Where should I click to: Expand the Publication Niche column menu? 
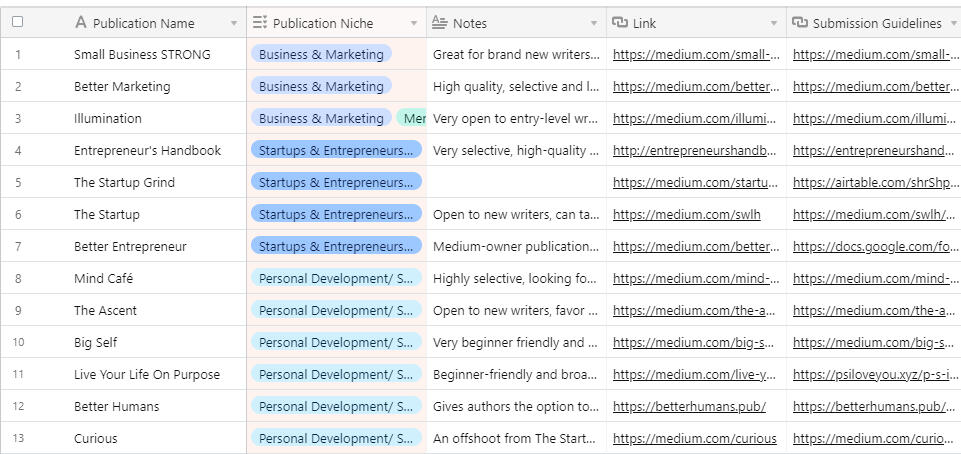(x=414, y=23)
